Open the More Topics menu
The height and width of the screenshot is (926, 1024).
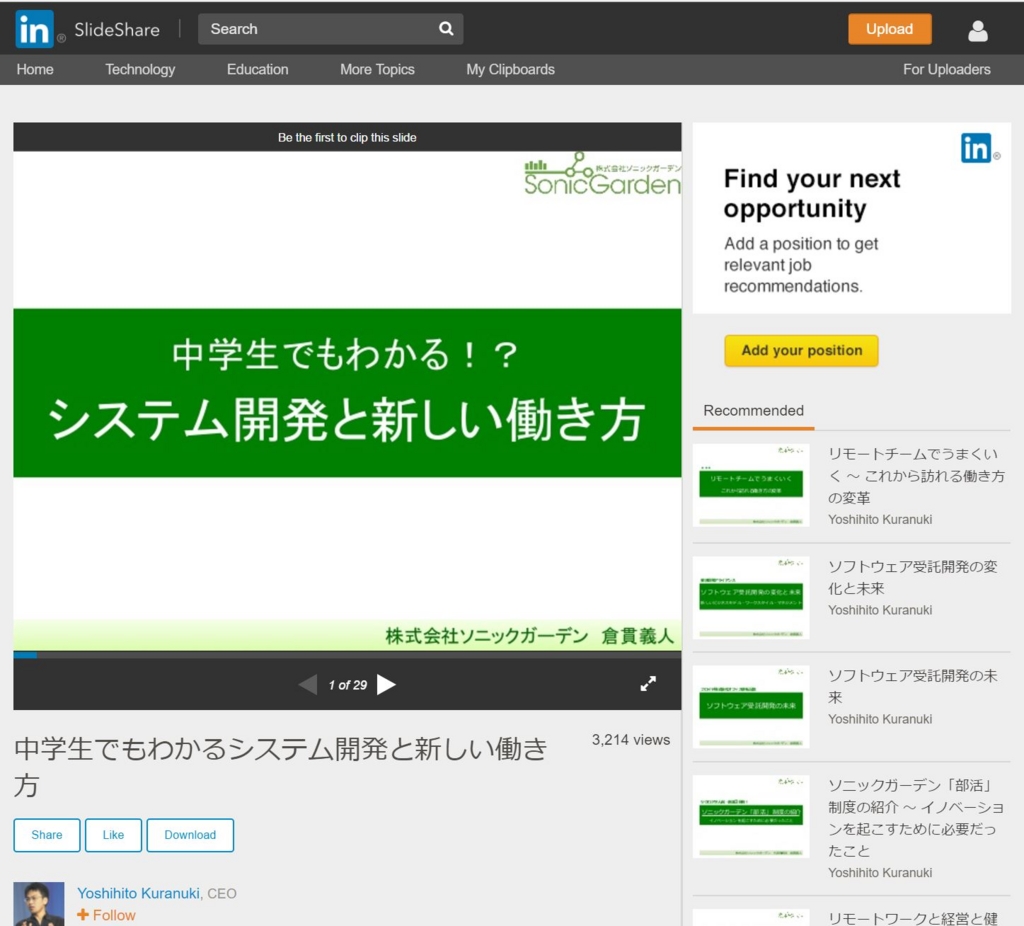377,69
